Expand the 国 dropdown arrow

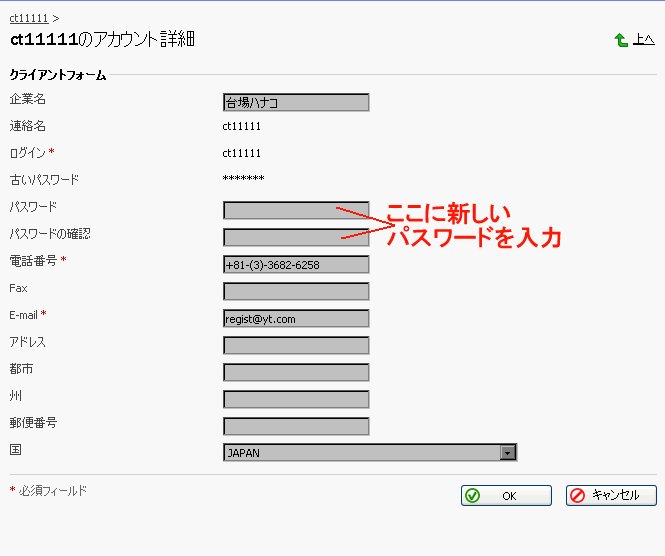(508, 453)
